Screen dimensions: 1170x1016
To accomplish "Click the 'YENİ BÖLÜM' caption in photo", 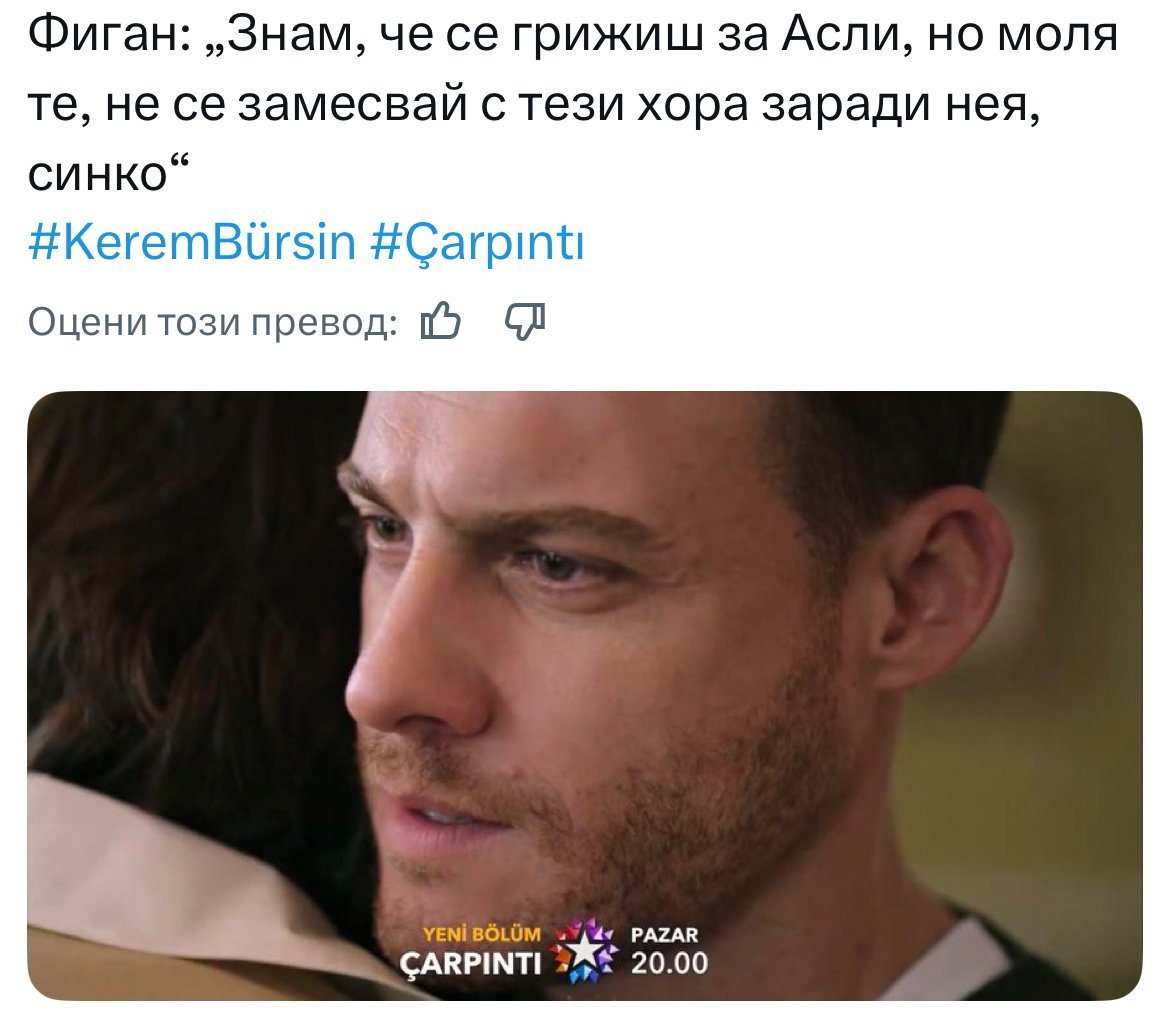I will pyautogui.click(x=481, y=934).
